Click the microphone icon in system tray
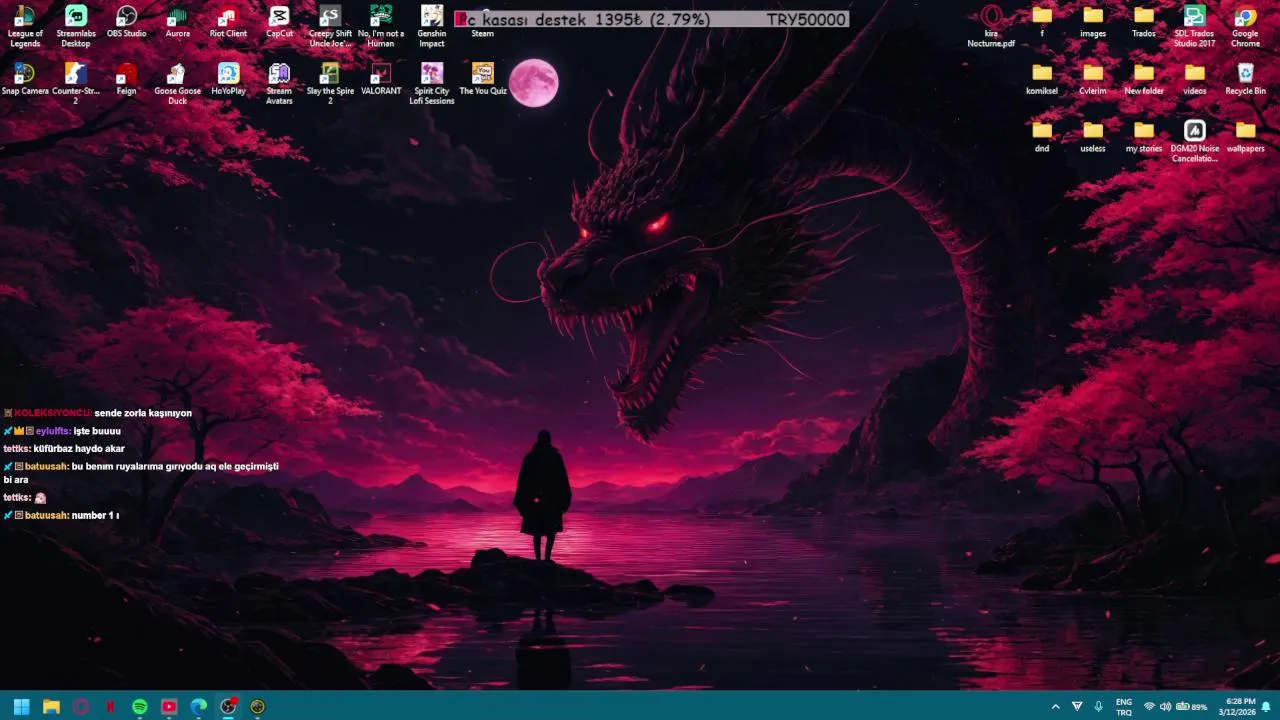This screenshot has height=720, width=1280. [1099, 707]
